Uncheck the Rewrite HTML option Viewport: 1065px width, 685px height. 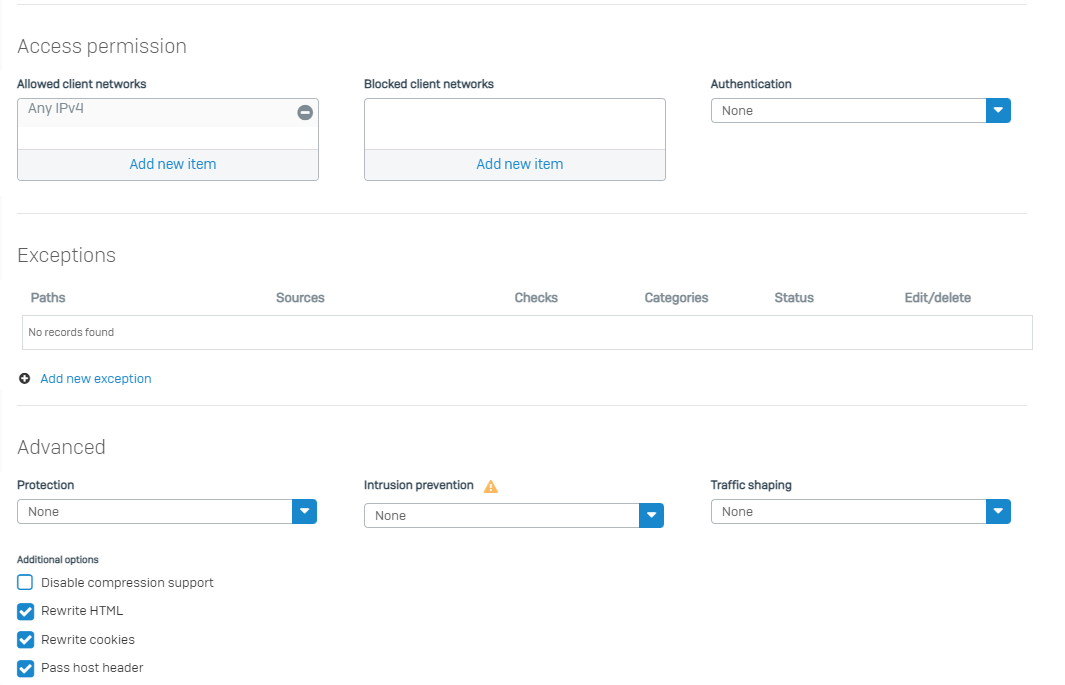[26, 611]
